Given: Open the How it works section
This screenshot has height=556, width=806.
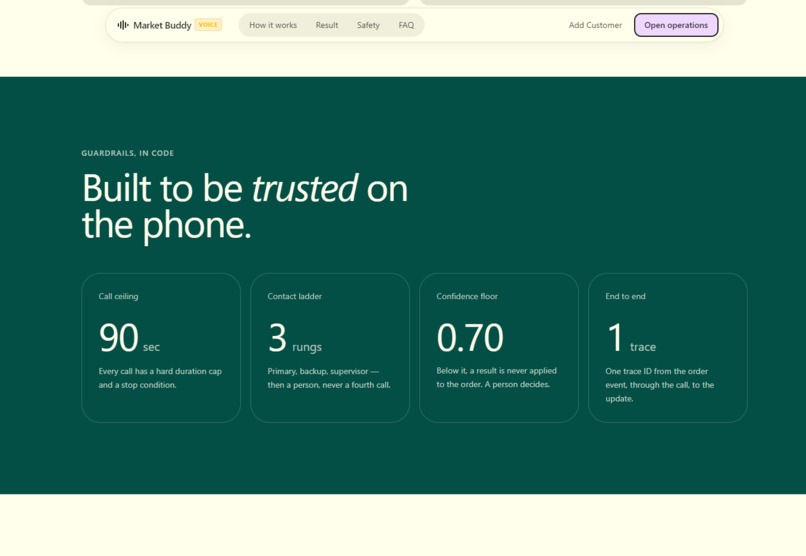Looking at the screenshot, I should pyautogui.click(x=273, y=25).
